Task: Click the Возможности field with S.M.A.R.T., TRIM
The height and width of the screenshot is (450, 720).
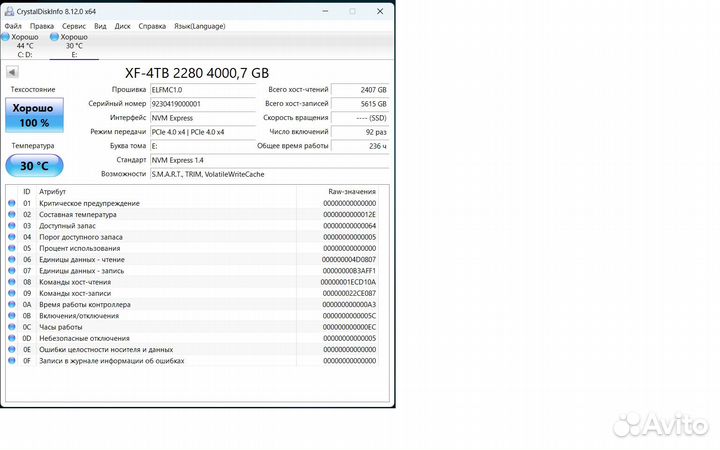Action: (x=270, y=174)
